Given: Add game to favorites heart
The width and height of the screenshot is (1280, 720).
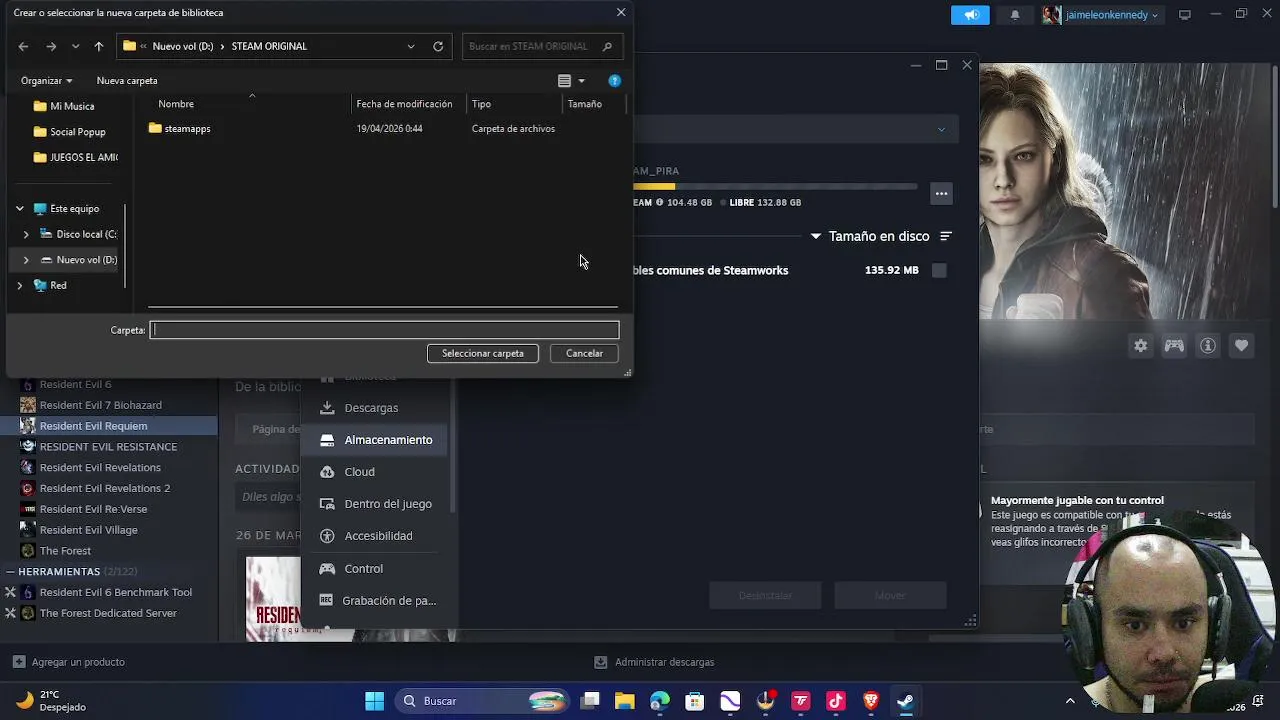Looking at the screenshot, I should click(x=1242, y=346).
